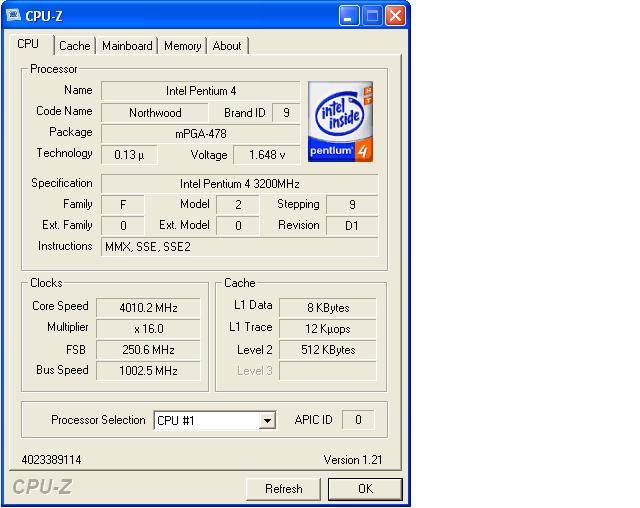Click the FSB value 250.6 MHz
This screenshot has height=508, width=640.
pos(148,350)
